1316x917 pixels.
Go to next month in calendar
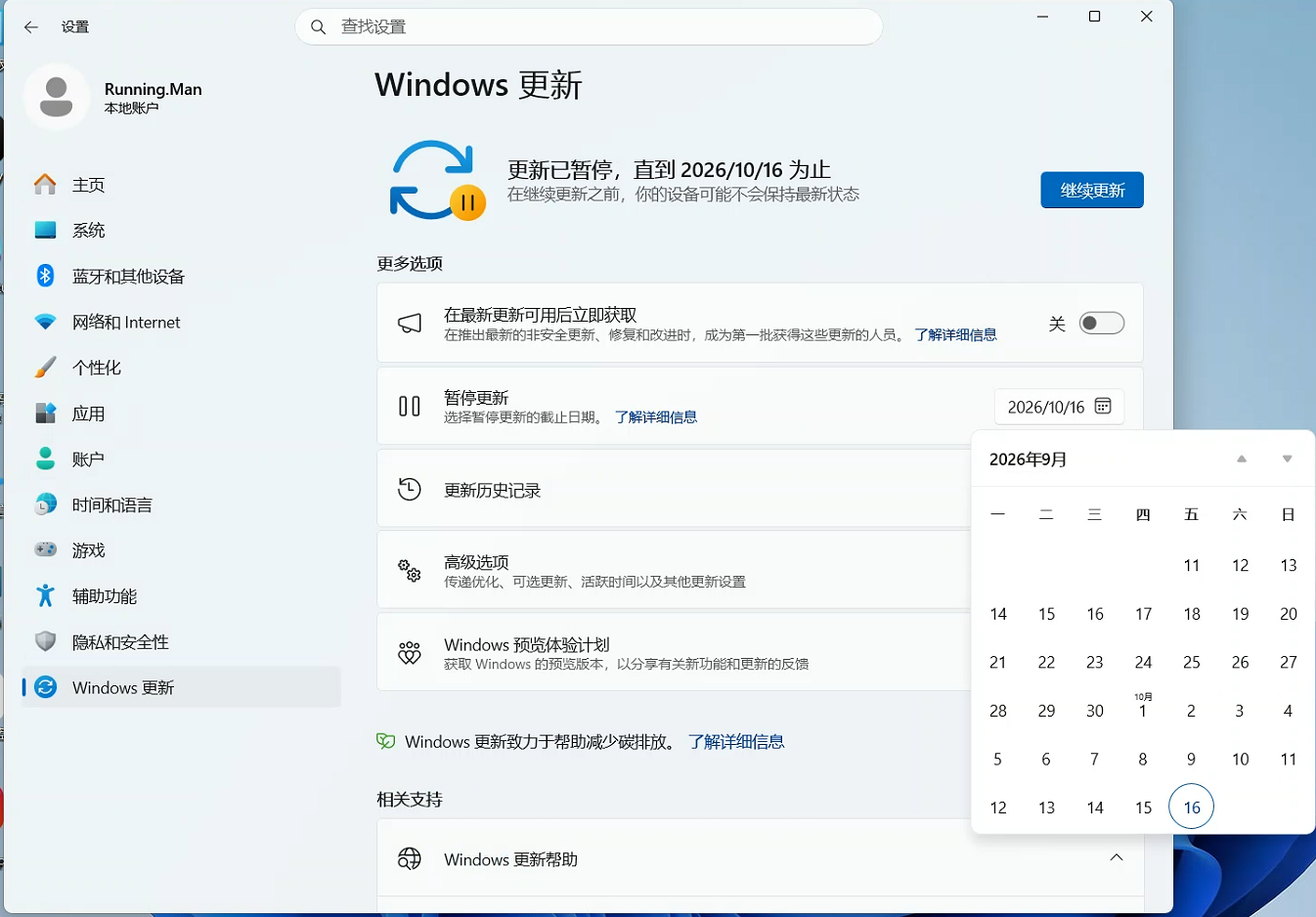pyautogui.click(x=1288, y=459)
